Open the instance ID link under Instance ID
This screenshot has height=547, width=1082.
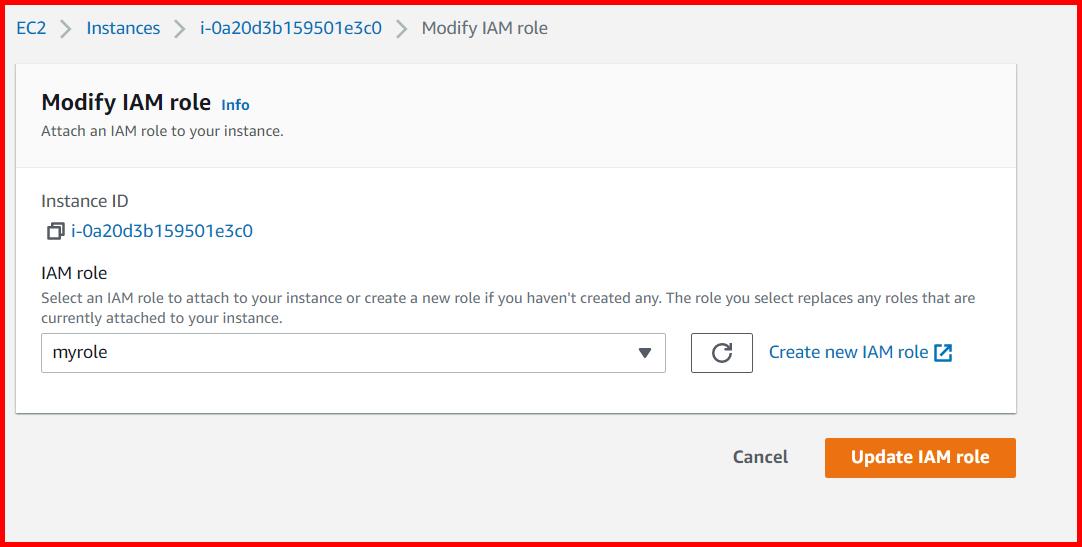[x=162, y=231]
